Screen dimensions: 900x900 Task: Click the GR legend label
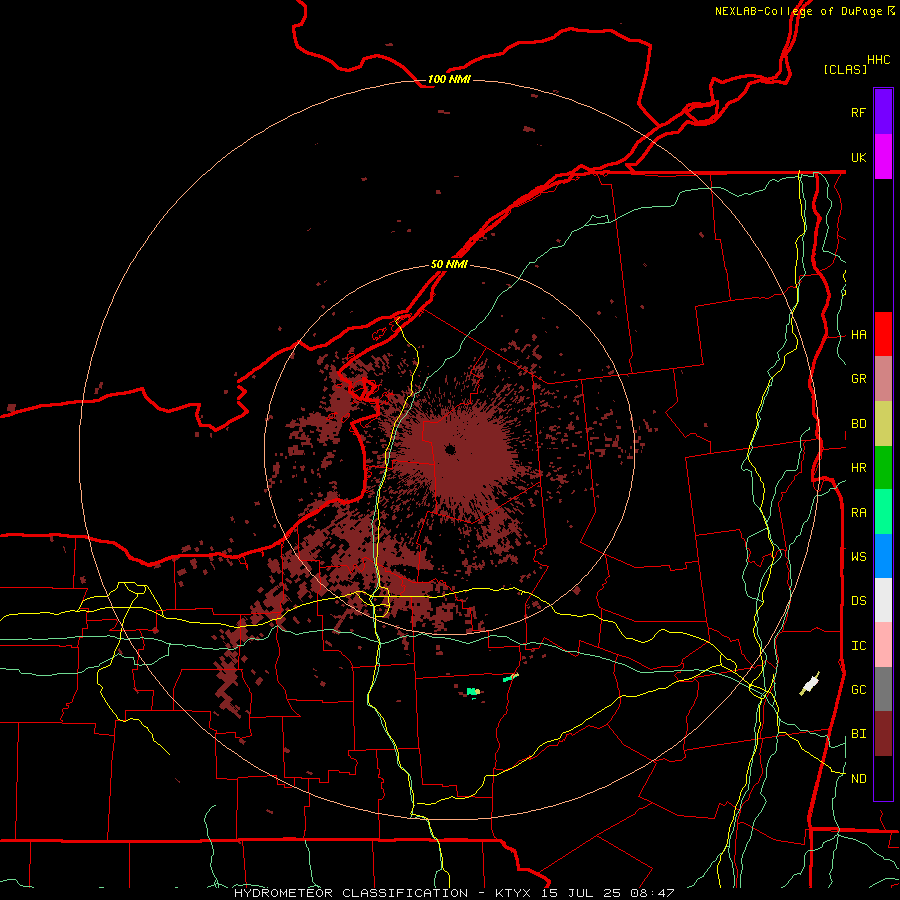click(858, 379)
